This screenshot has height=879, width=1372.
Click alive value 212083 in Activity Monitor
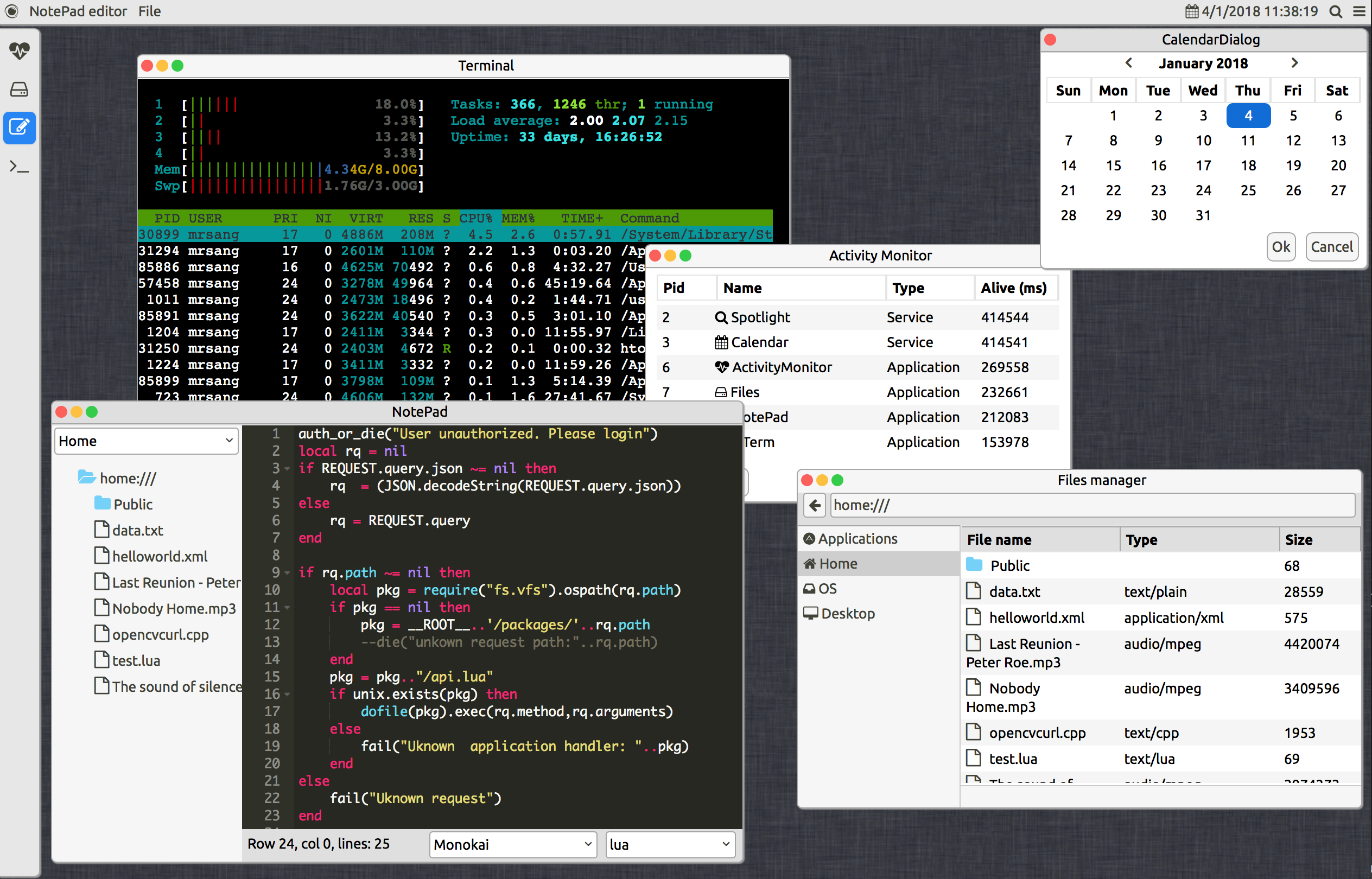point(1005,417)
